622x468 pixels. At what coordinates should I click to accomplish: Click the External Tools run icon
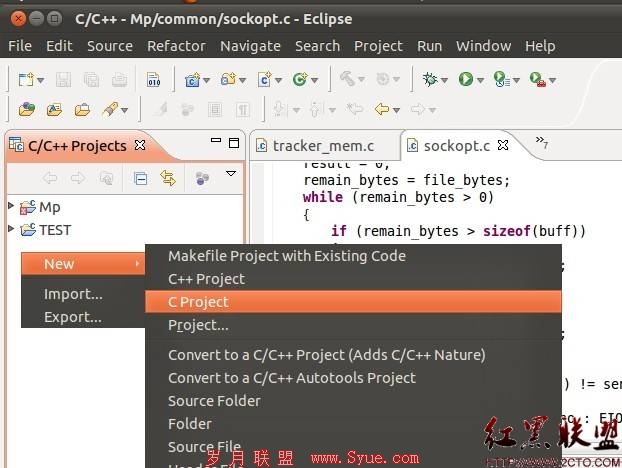click(538, 80)
